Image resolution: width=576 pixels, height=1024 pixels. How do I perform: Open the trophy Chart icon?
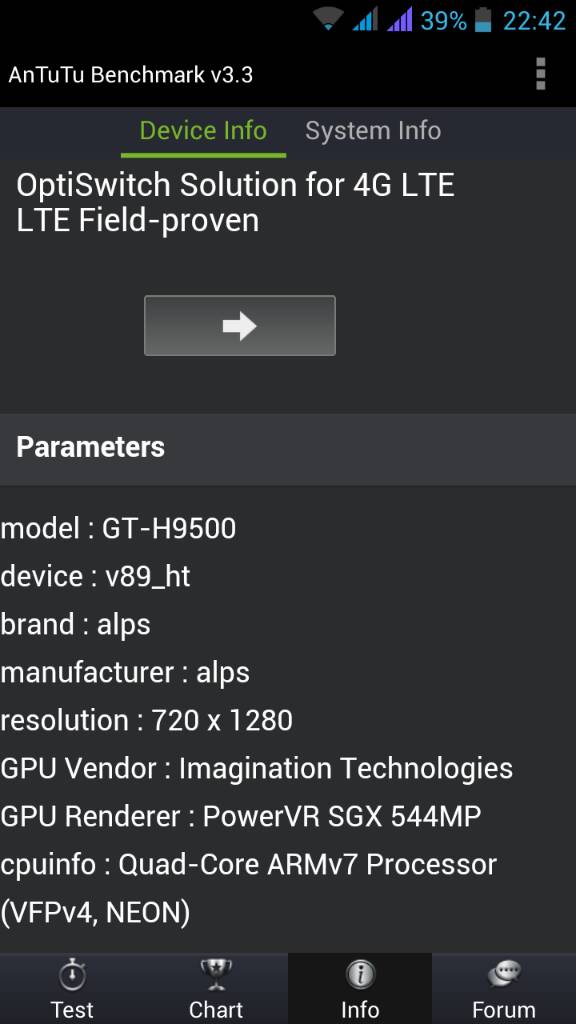216,976
